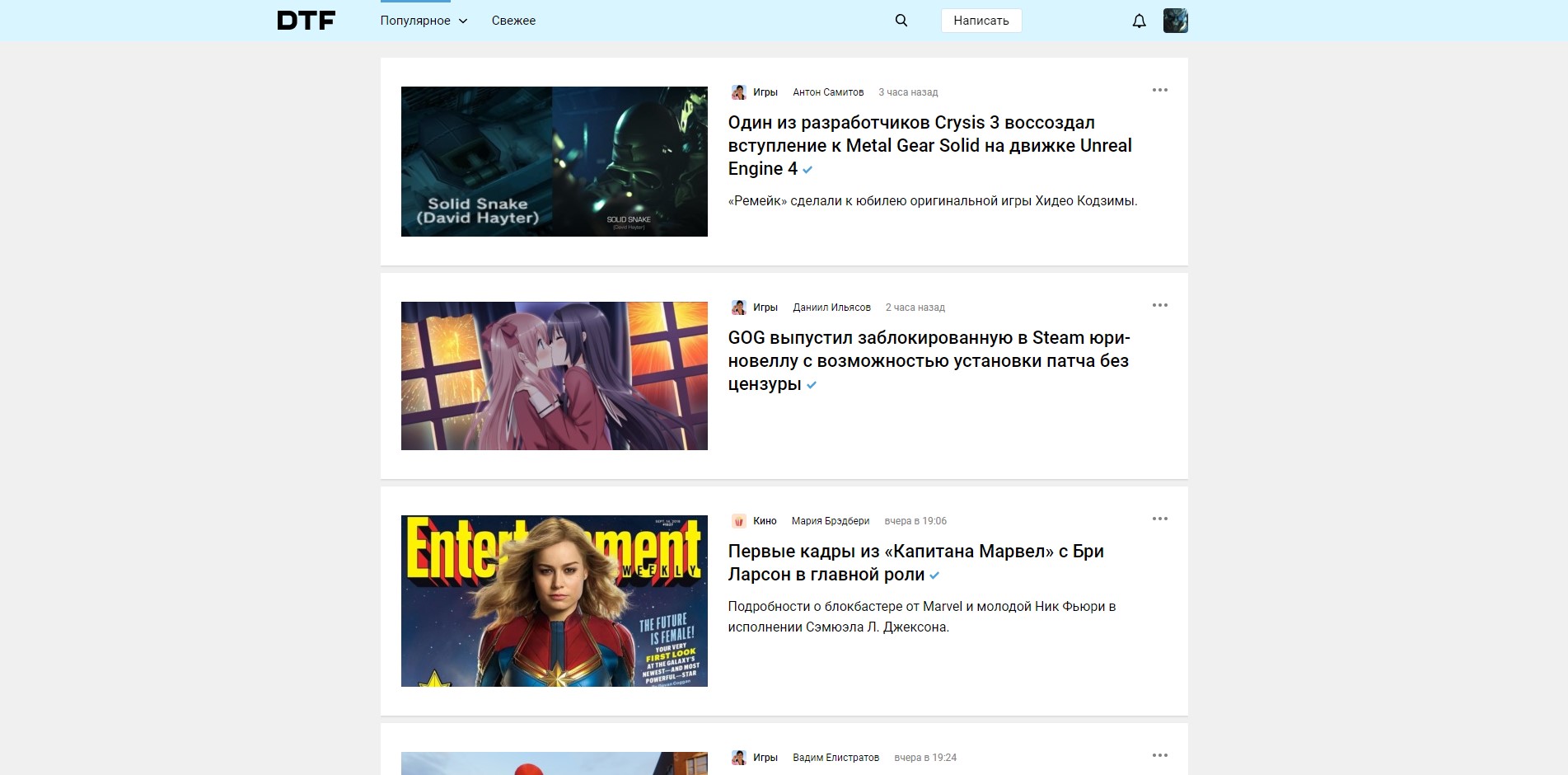Click Кино category icon on Captain Marvel article
The image size is (1568, 775).
click(738, 521)
